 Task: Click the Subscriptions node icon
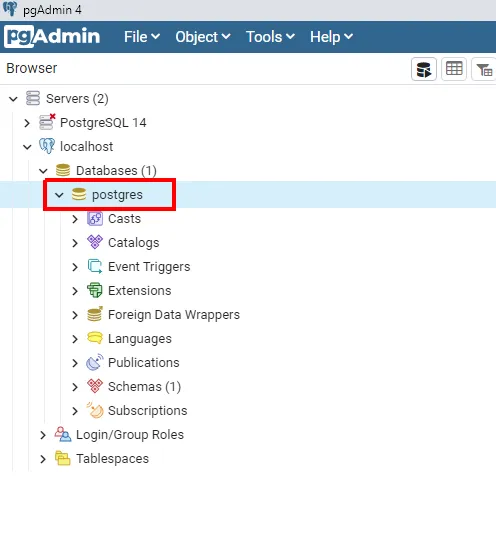pos(95,410)
